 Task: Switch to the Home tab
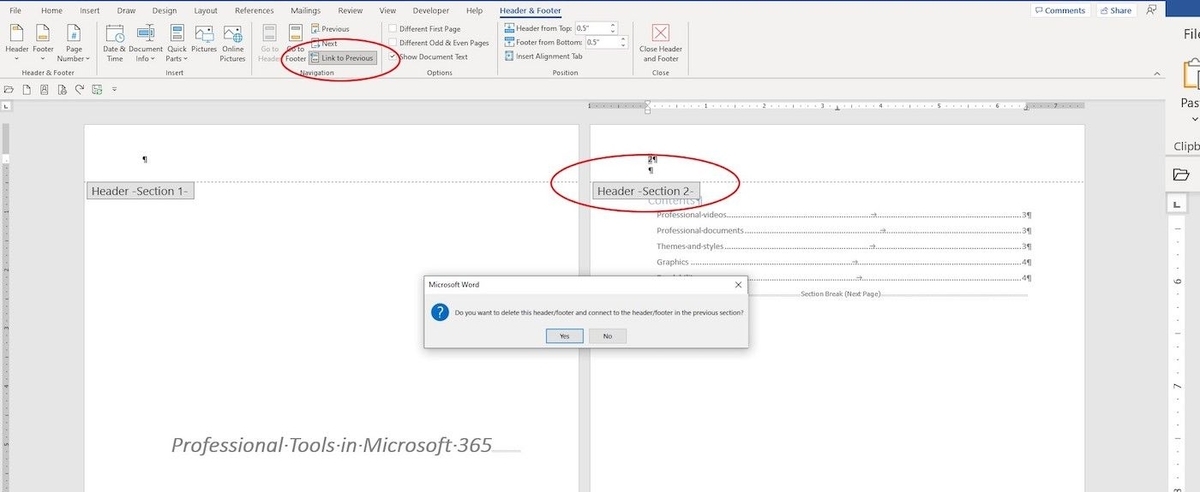tap(52, 10)
